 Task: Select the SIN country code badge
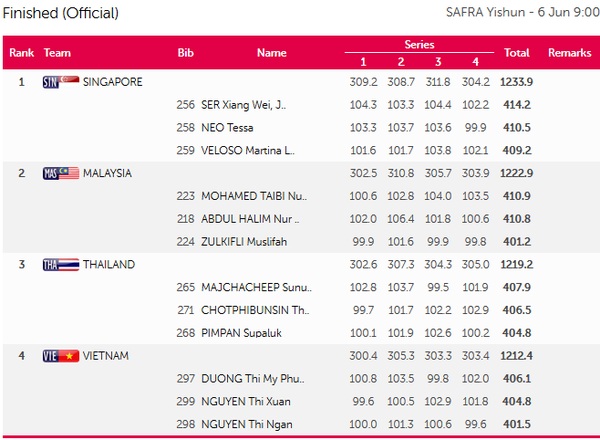click(x=51, y=81)
